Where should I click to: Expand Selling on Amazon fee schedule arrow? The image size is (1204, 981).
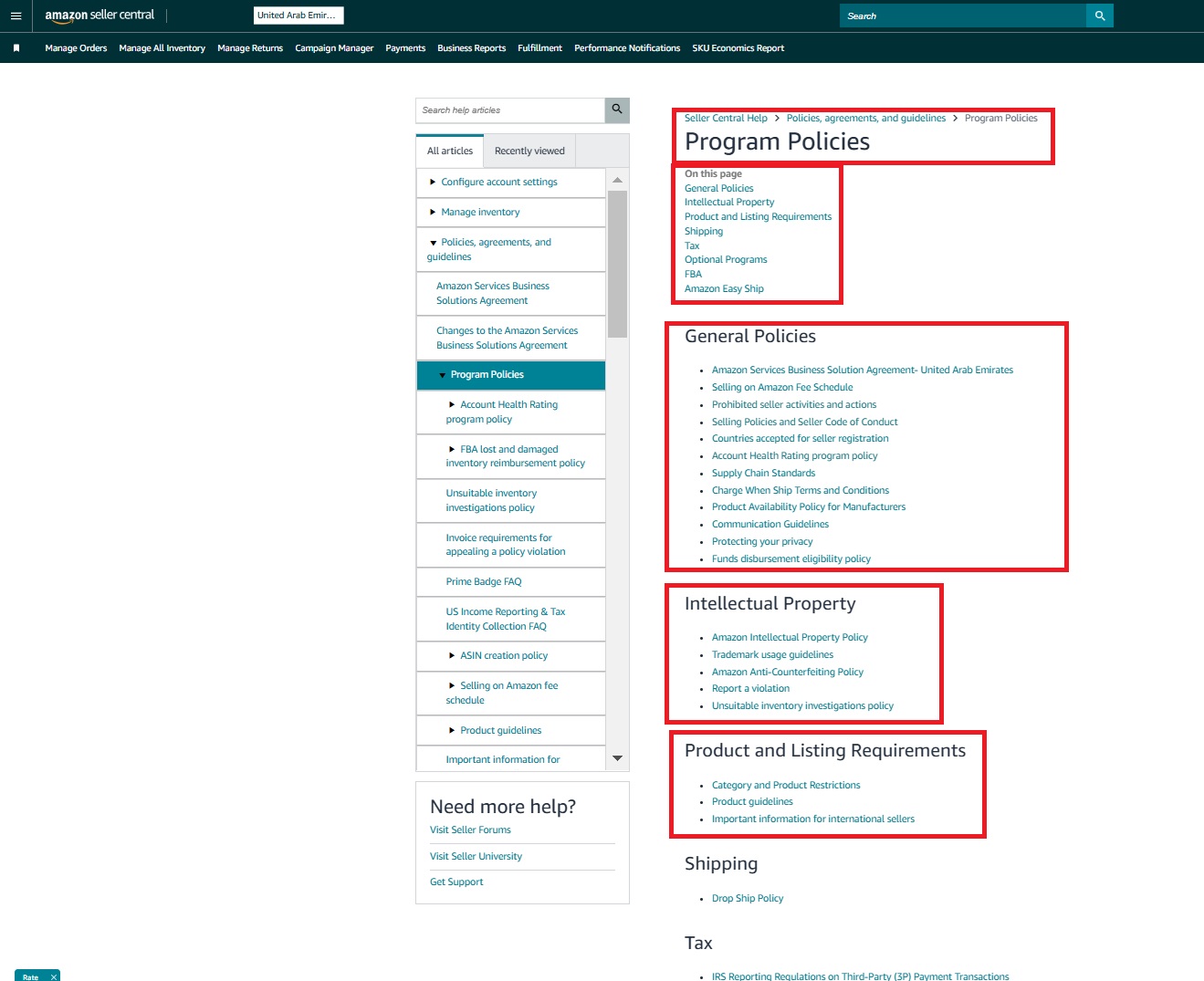(x=452, y=686)
